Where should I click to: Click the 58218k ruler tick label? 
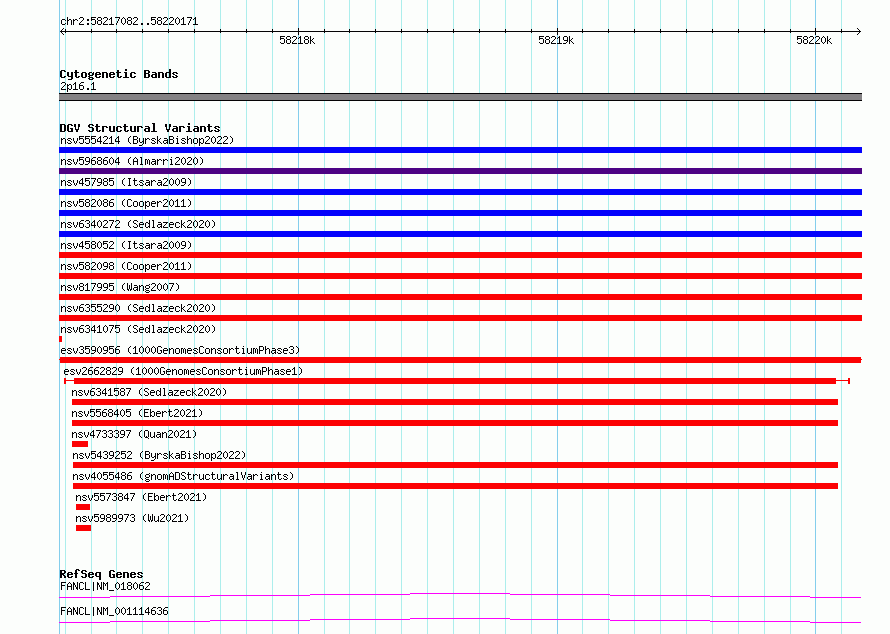coord(297,40)
